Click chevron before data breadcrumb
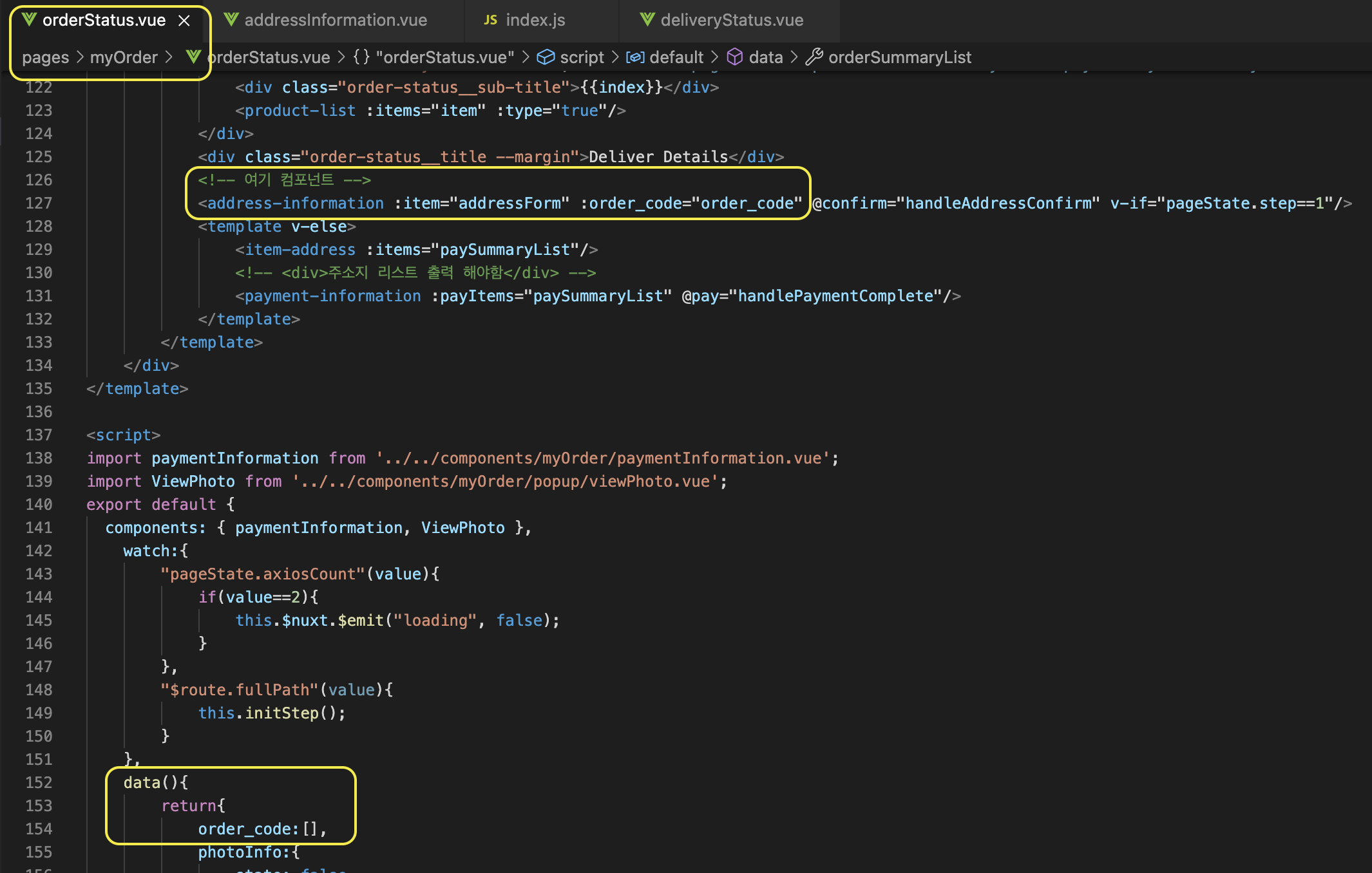This screenshot has width=1372, height=873. pyautogui.click(x=714, y=57)
